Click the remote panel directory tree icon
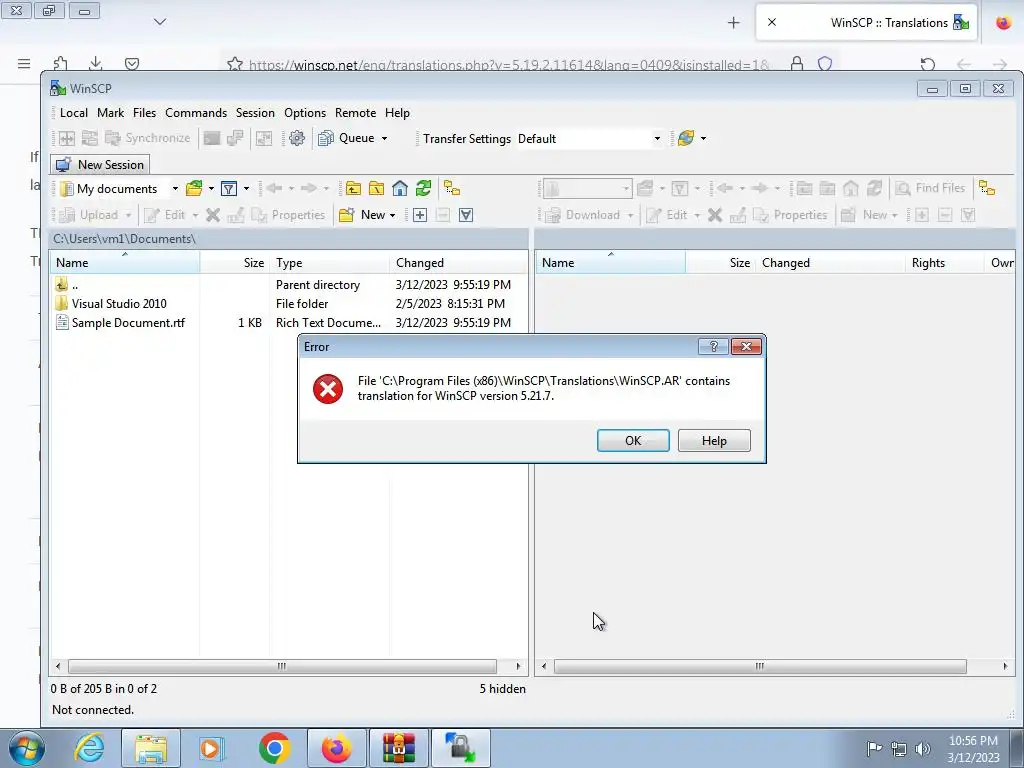 coord(987,188)
